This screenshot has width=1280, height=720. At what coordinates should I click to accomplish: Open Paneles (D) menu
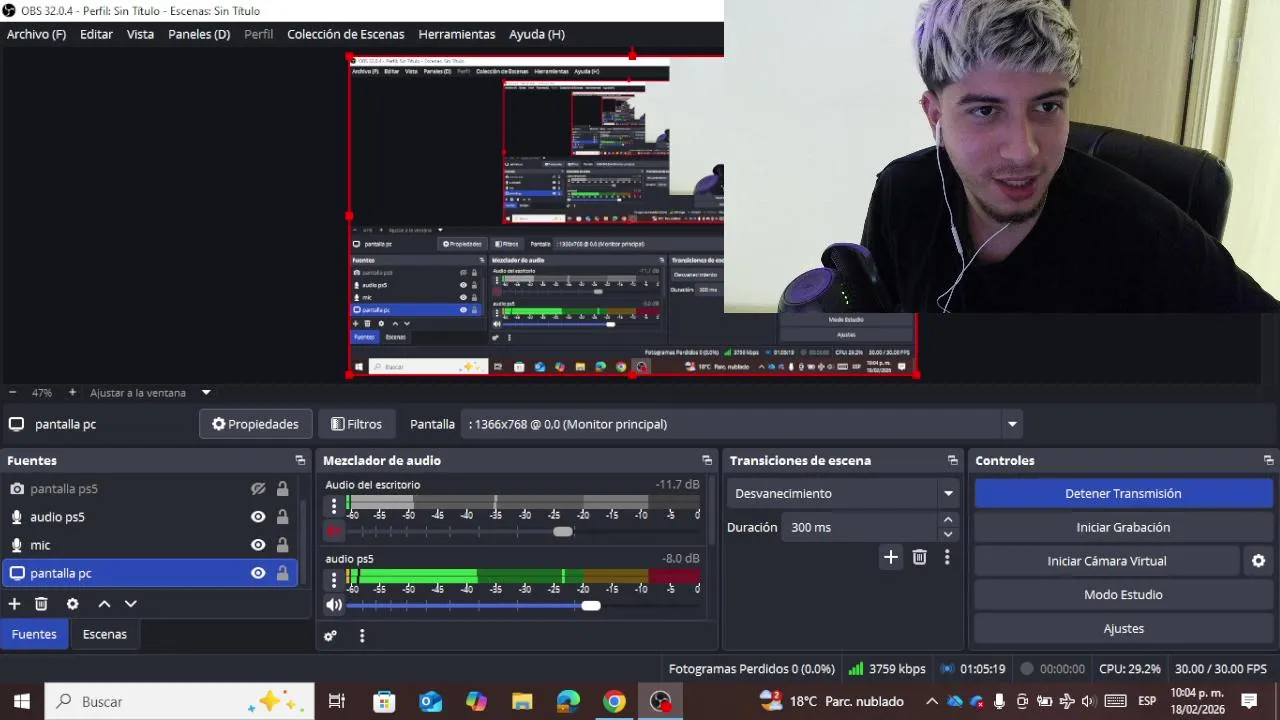(199, 34)
